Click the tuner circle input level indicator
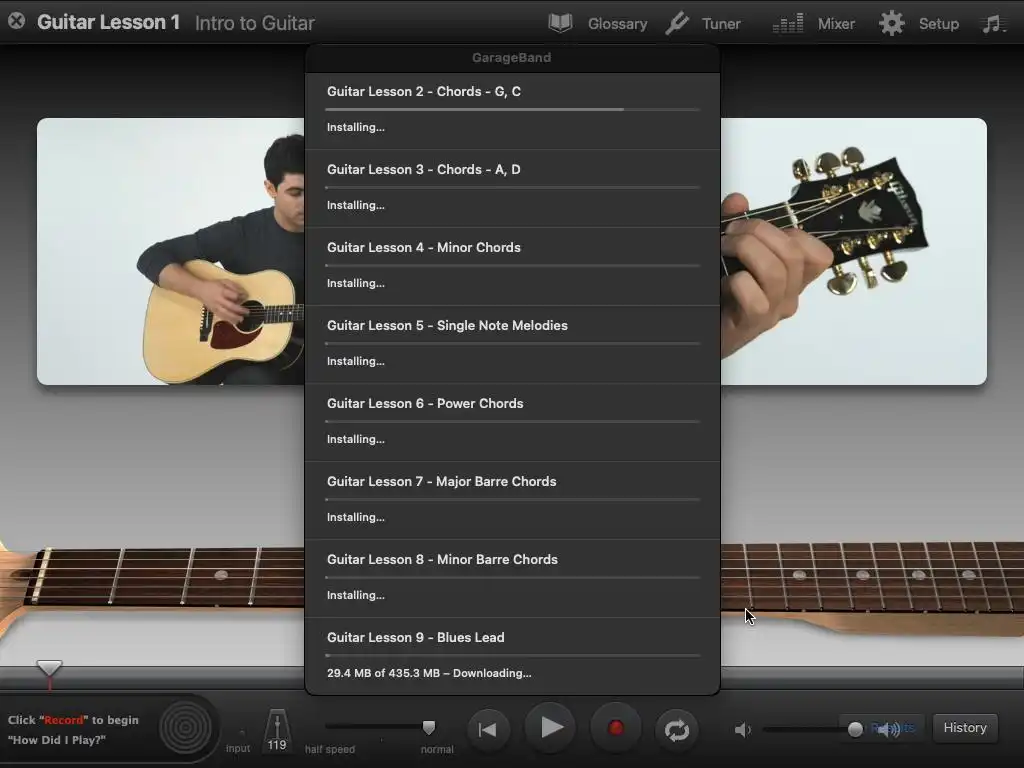The width and height of the screenshot is (1024, 768). pyautogui.click(x=185, y=728)
